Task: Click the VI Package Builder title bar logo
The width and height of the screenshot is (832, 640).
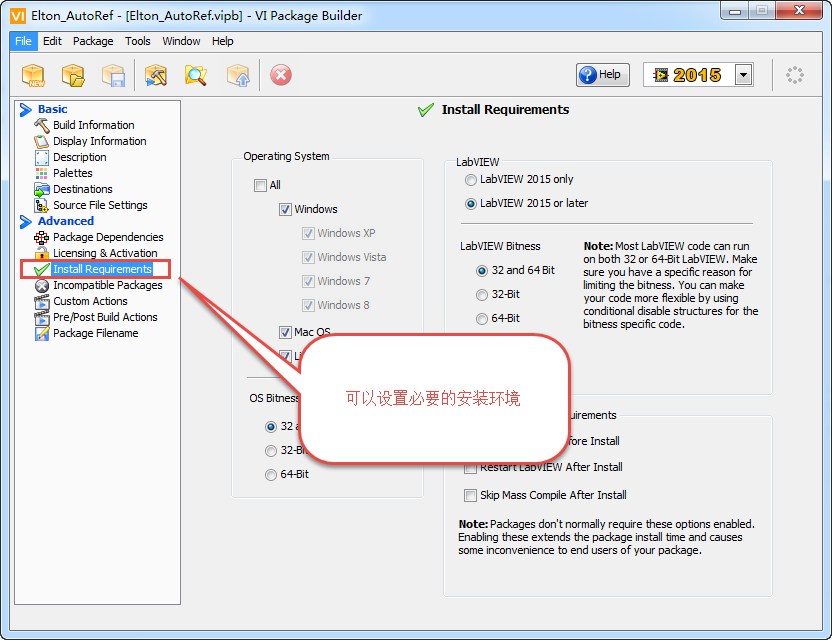Action: 18,16
